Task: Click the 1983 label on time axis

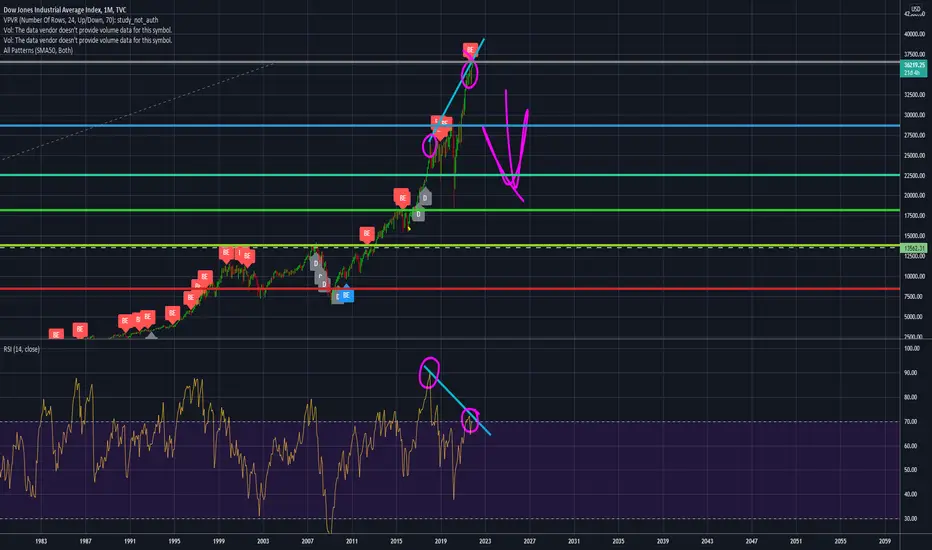Action: (41, 541)
